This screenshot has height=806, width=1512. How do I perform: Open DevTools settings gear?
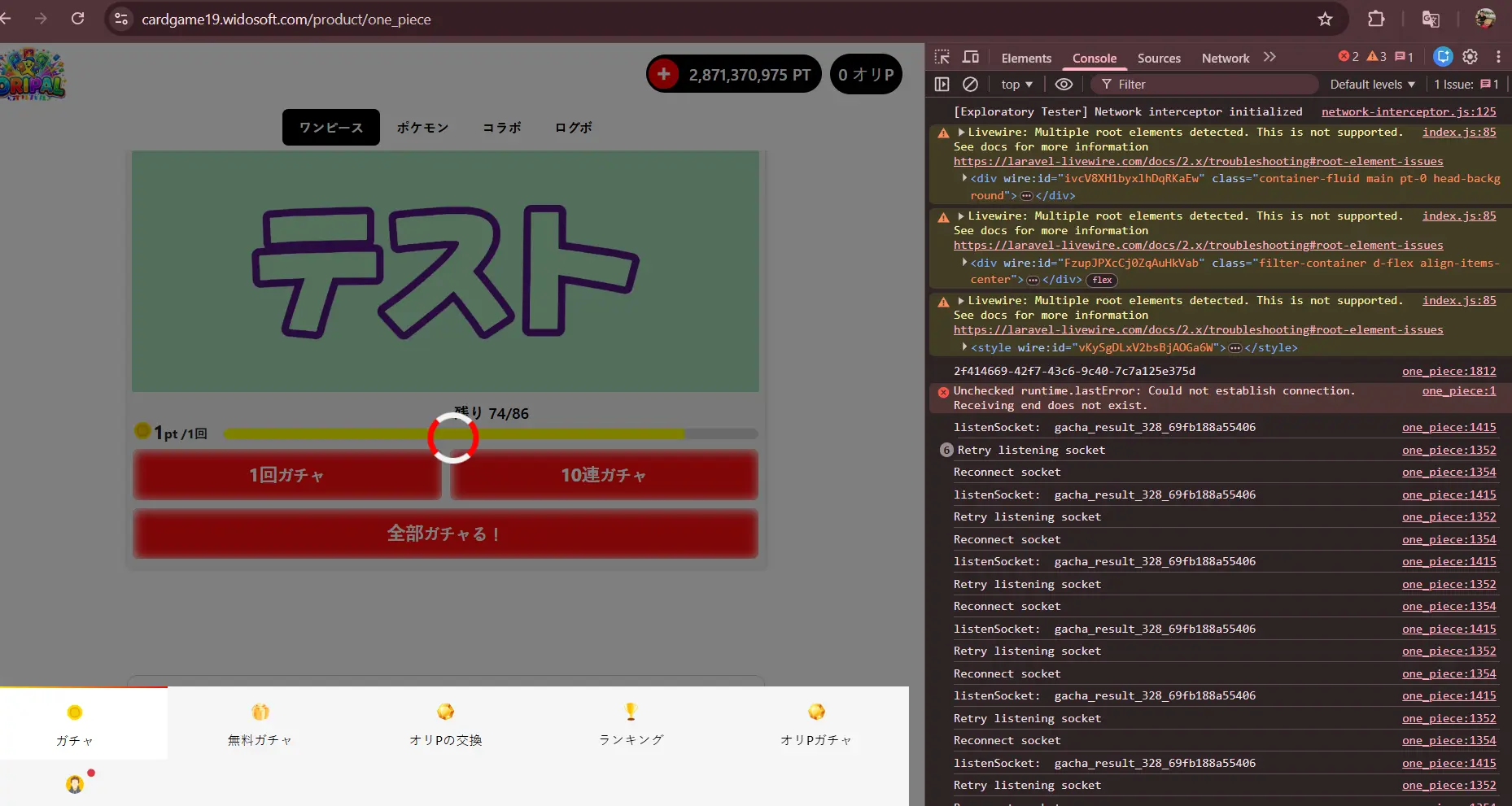(1470, 57)
